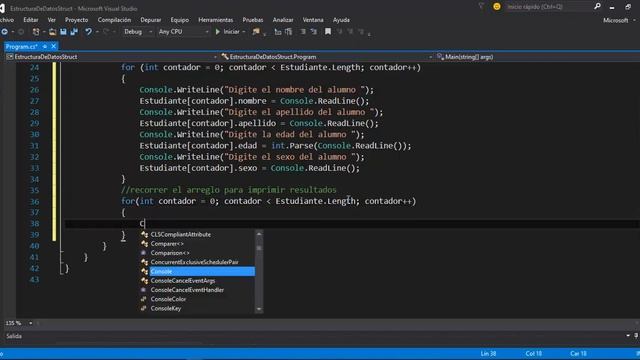Open the Any CPU platform dropdown
The image size is (640, 360).
point(183,31)
